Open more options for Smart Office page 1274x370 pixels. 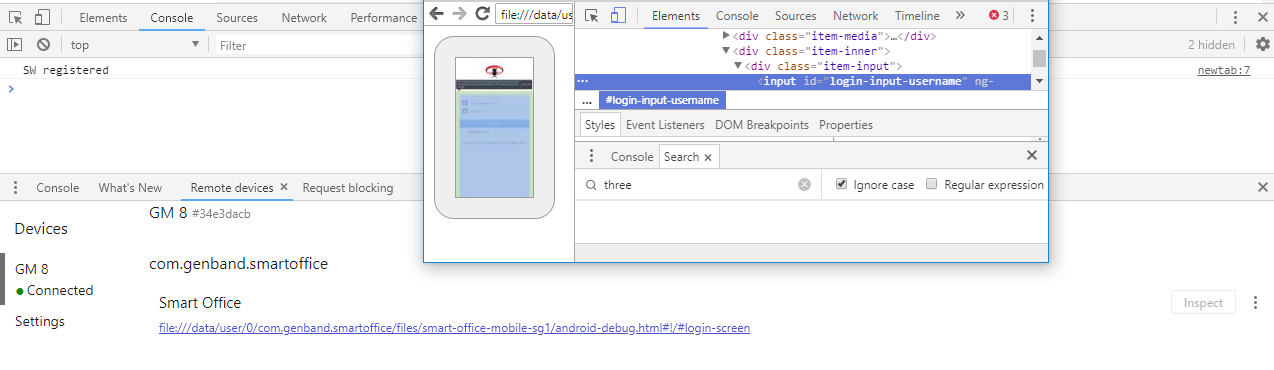coord(1255,303)
